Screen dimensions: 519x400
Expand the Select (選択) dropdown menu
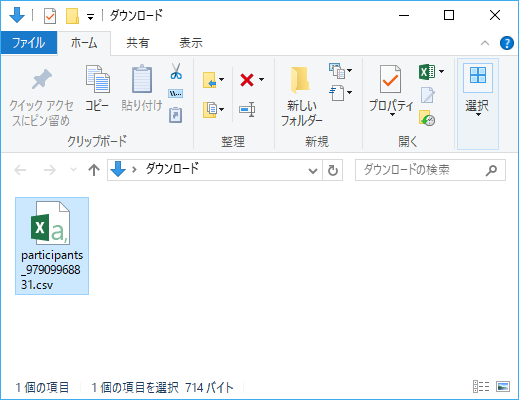tap(478, 104)
